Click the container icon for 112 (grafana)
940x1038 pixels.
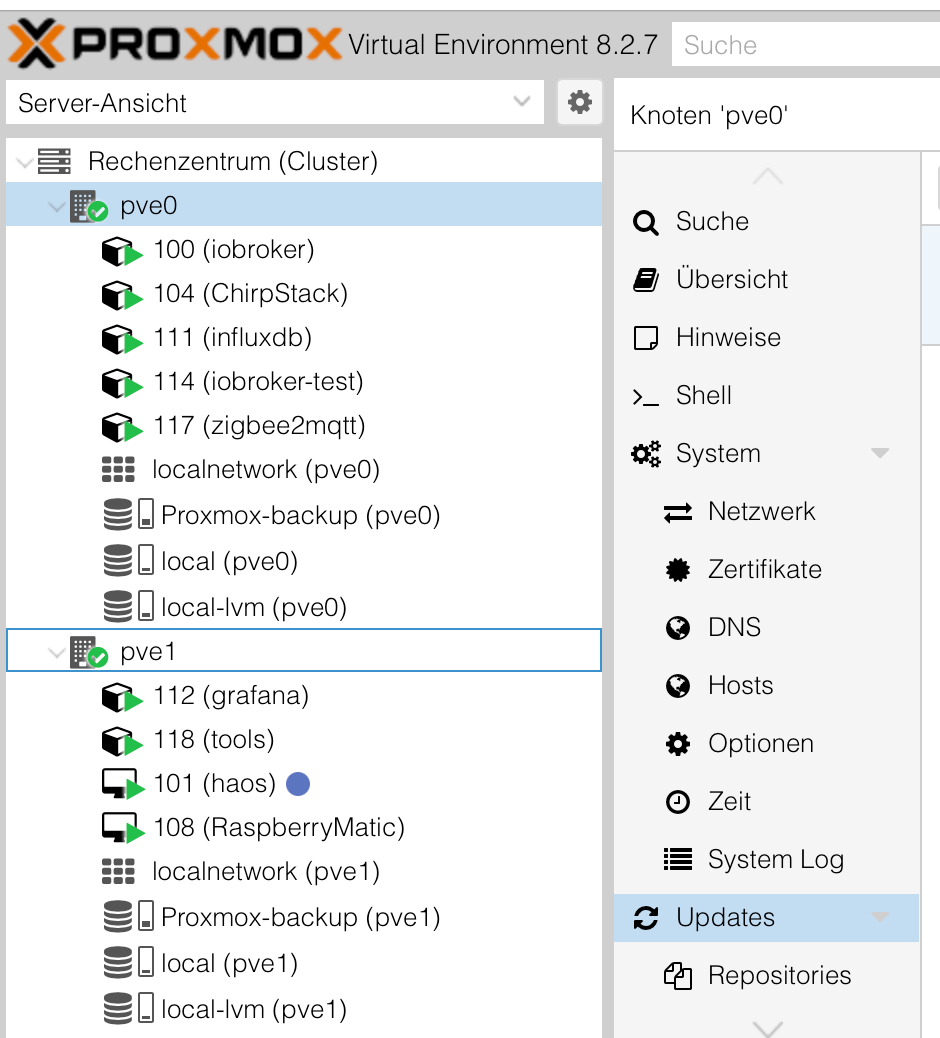click(122, 696)
